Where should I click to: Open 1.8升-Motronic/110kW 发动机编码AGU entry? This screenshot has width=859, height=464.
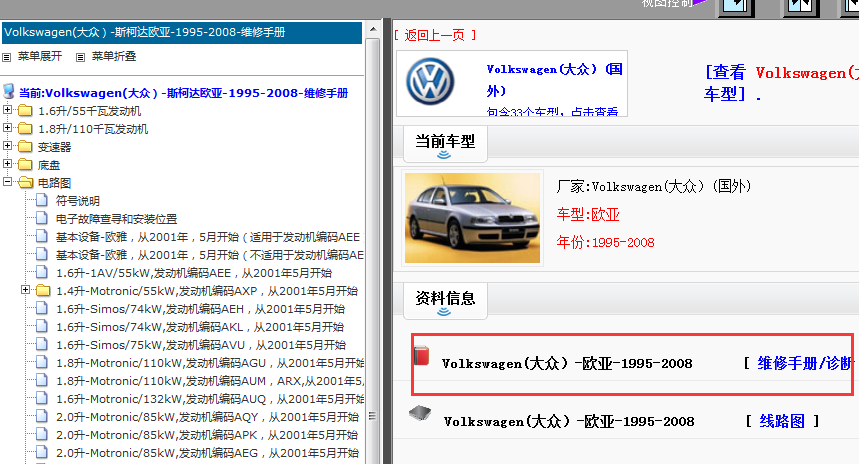pyautogui.click(x=210, y=363)
